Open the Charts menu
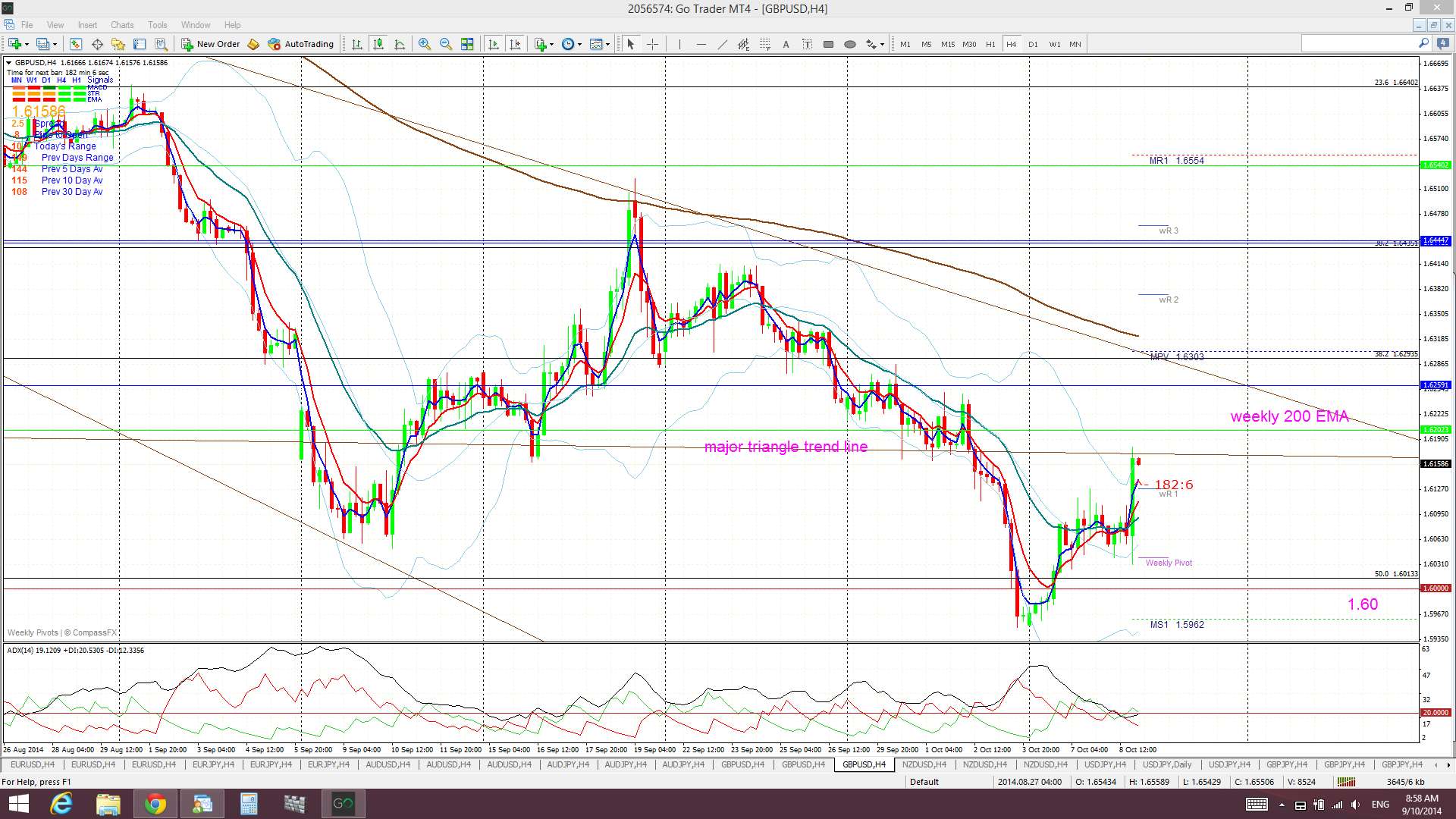The width and height of the screenshot is (1456, 819). point(122,25)
